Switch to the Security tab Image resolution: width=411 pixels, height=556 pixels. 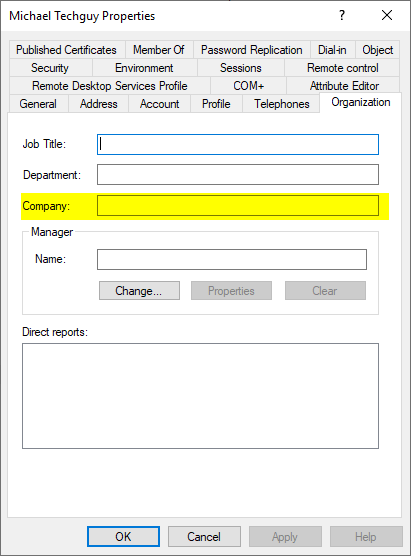[x=50, y=68]
